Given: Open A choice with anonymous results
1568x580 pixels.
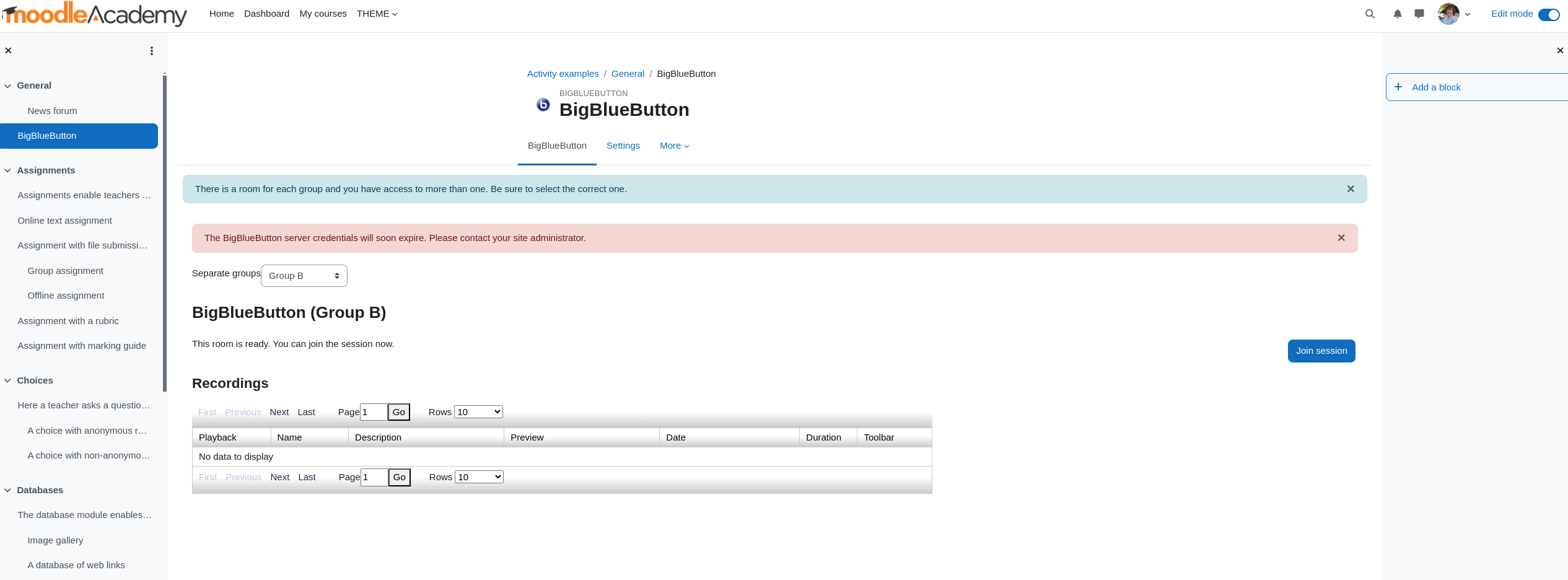Looking at the screenshot, I should (x=87, y=431).
